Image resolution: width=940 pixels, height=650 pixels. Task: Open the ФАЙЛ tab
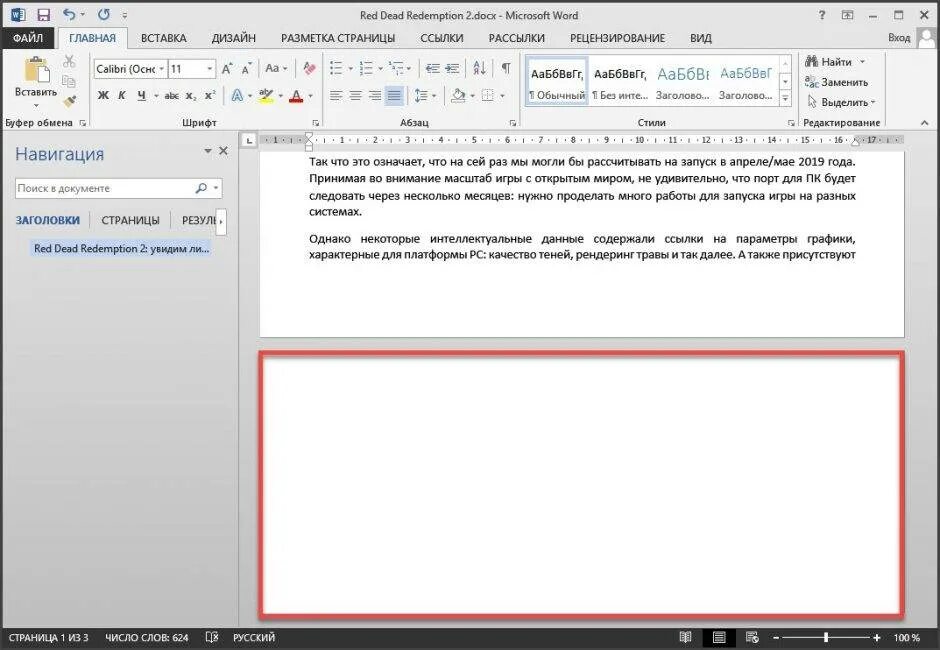coord(28,38)
